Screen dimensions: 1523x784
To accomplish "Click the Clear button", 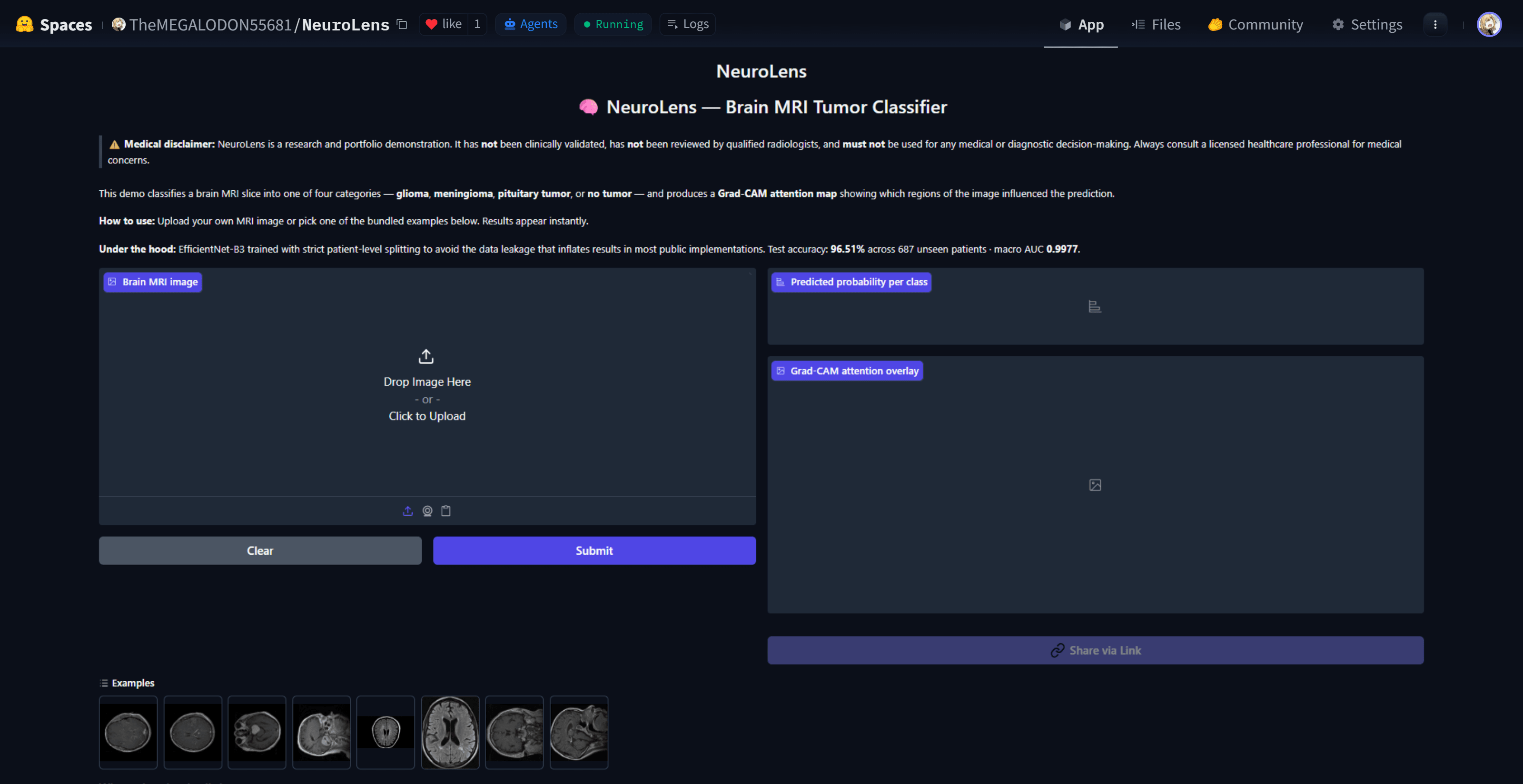I will click(260, 550).
